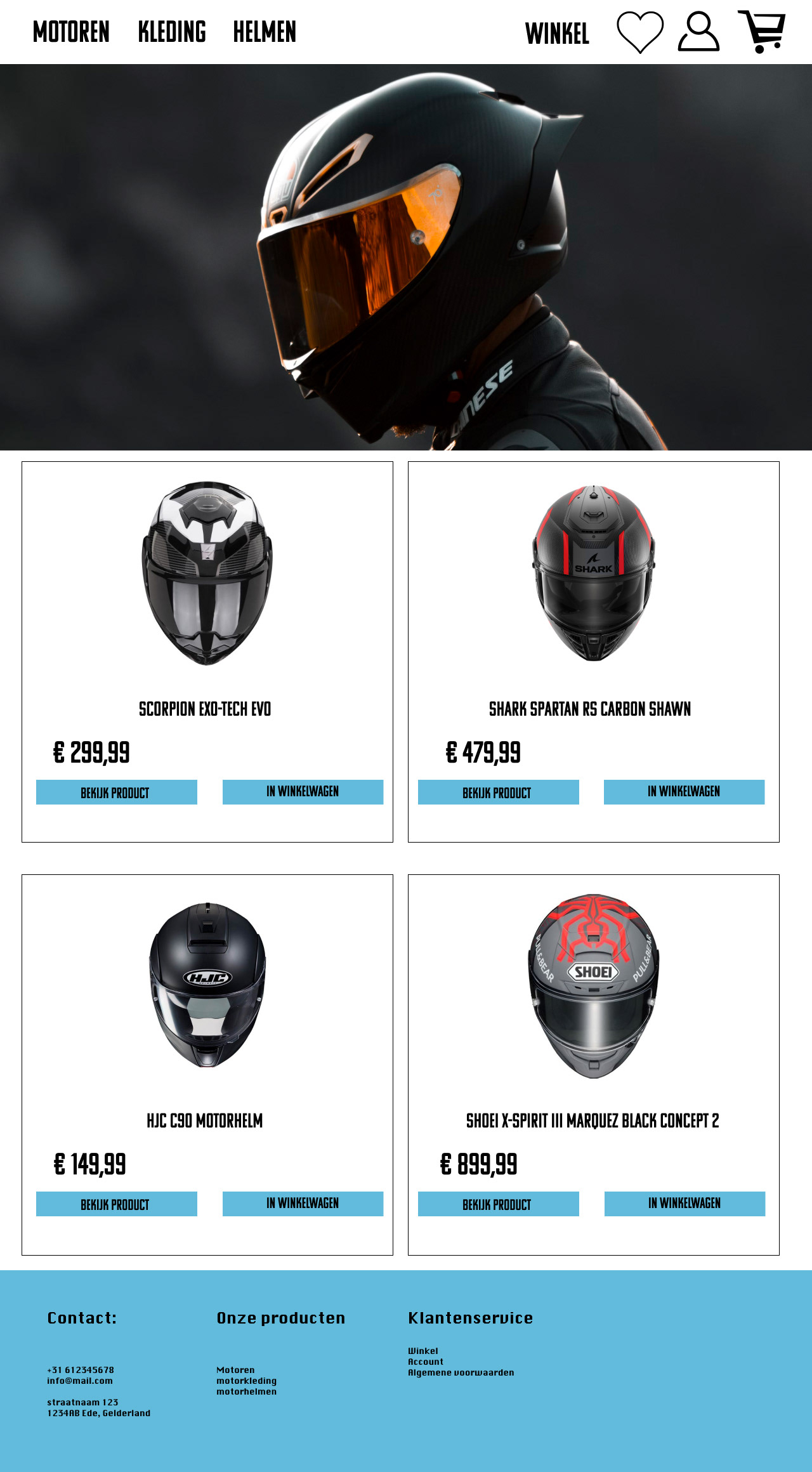Go to the Winkel page

[x=558, y=34]
